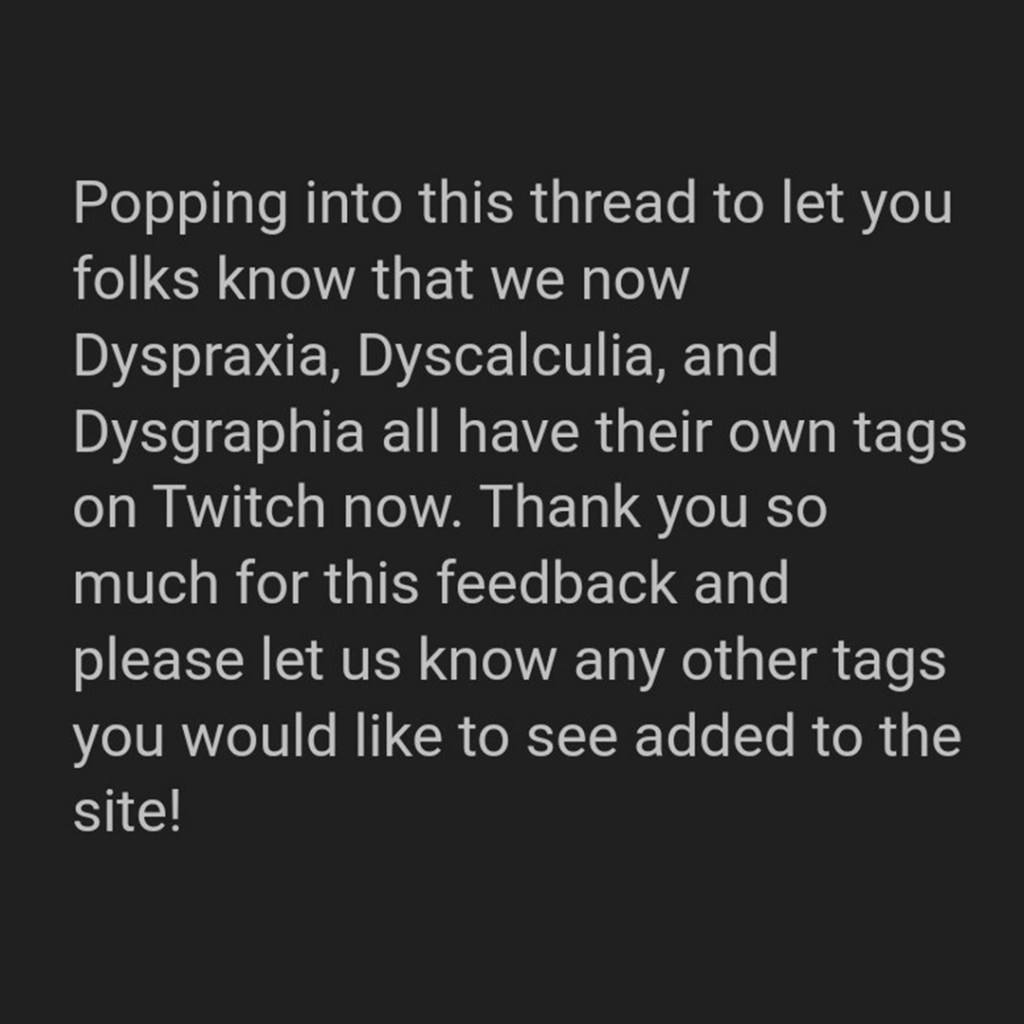
Task: Click the word "site!" at the end
Action: 127,811
